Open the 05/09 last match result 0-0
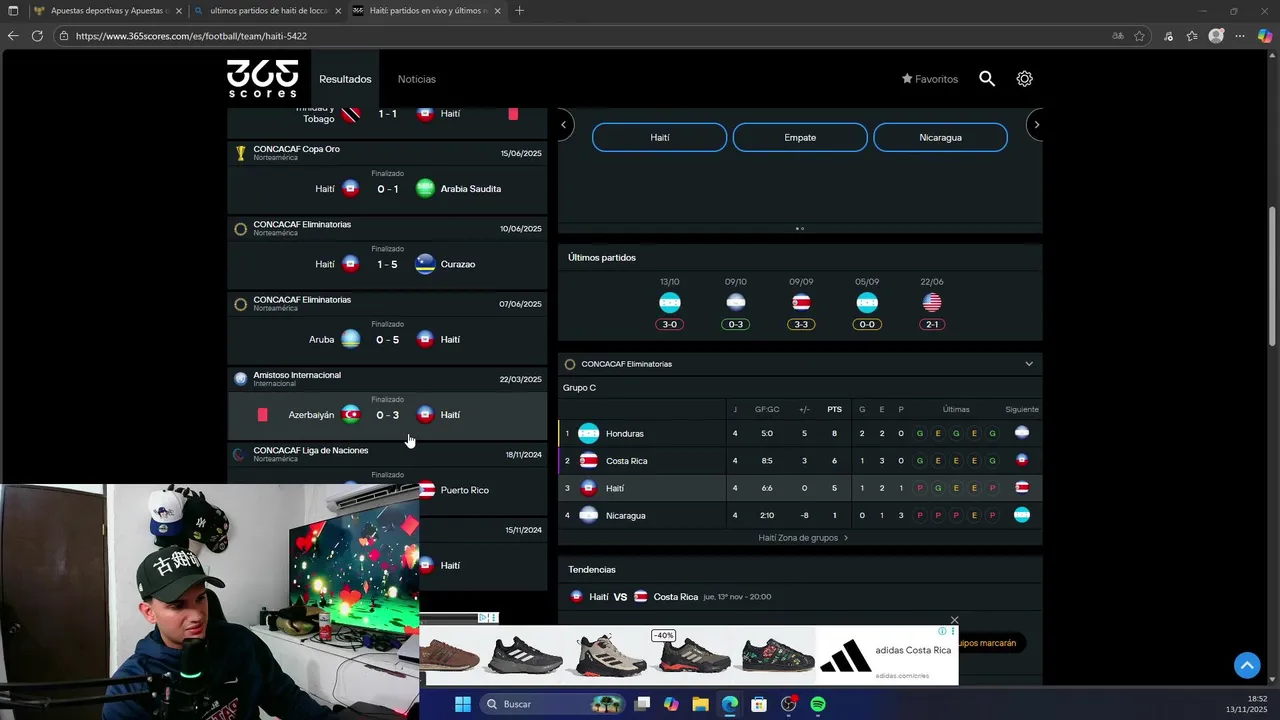This screenshot has width=1280, height=720. (x=867, y=324)
